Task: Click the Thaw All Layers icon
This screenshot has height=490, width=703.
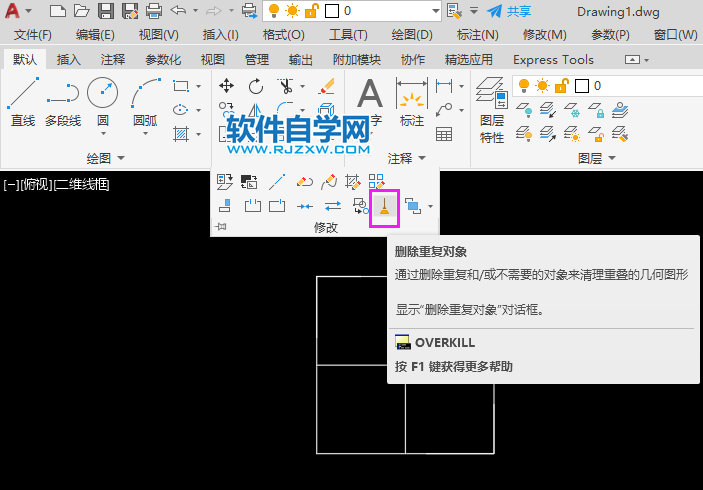Action: pyautogui.click(x=572, y=134)
